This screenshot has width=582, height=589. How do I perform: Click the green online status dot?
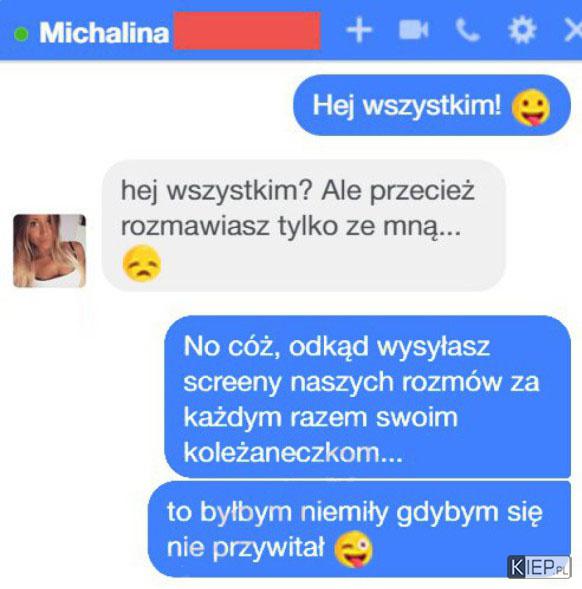pyautogui.click(x=21, y=34)
